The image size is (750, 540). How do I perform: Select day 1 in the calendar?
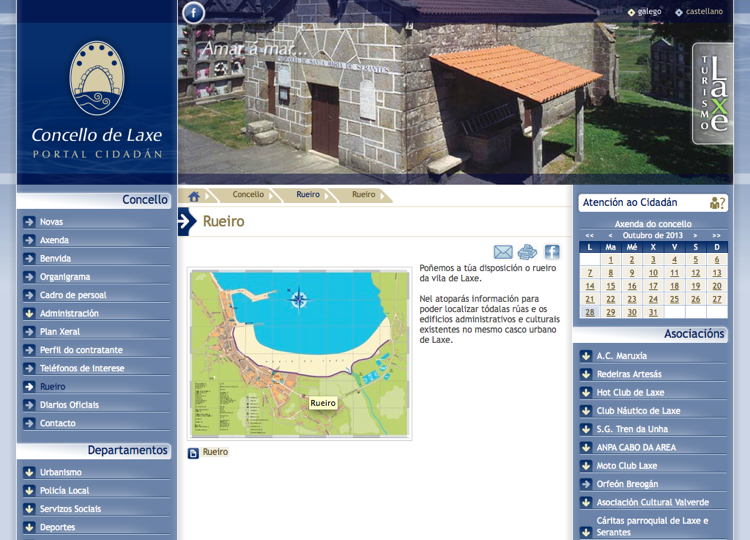611,260
